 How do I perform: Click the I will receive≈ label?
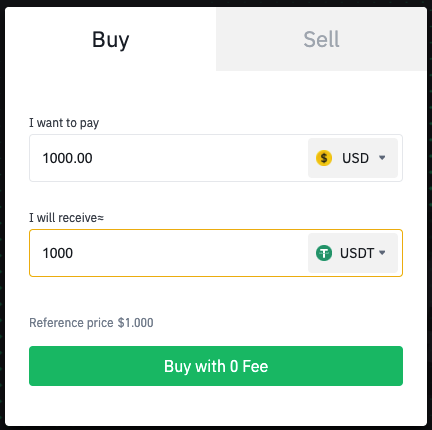(67, 218)
